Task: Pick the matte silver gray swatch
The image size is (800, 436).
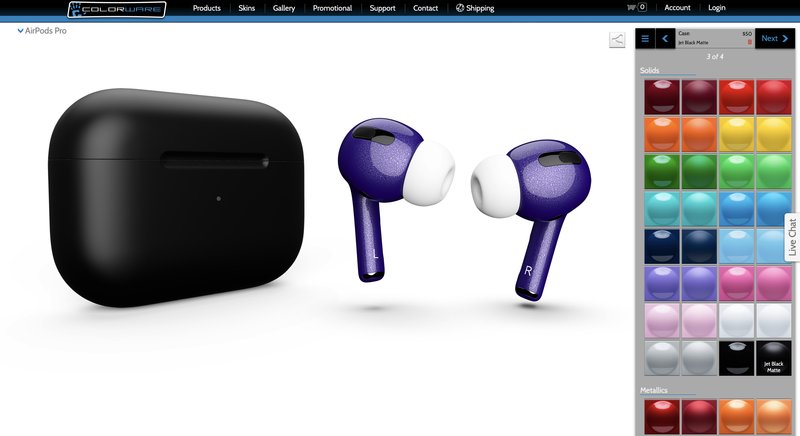Action: pos(699,358)
